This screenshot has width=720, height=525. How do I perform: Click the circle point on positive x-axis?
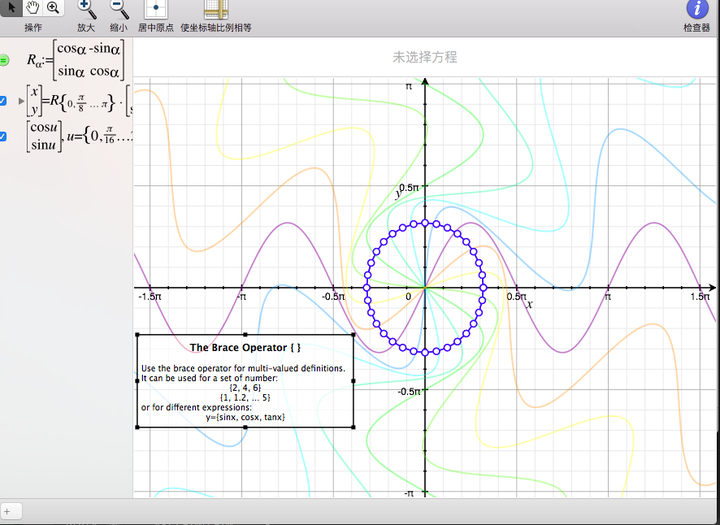point(483,288)
